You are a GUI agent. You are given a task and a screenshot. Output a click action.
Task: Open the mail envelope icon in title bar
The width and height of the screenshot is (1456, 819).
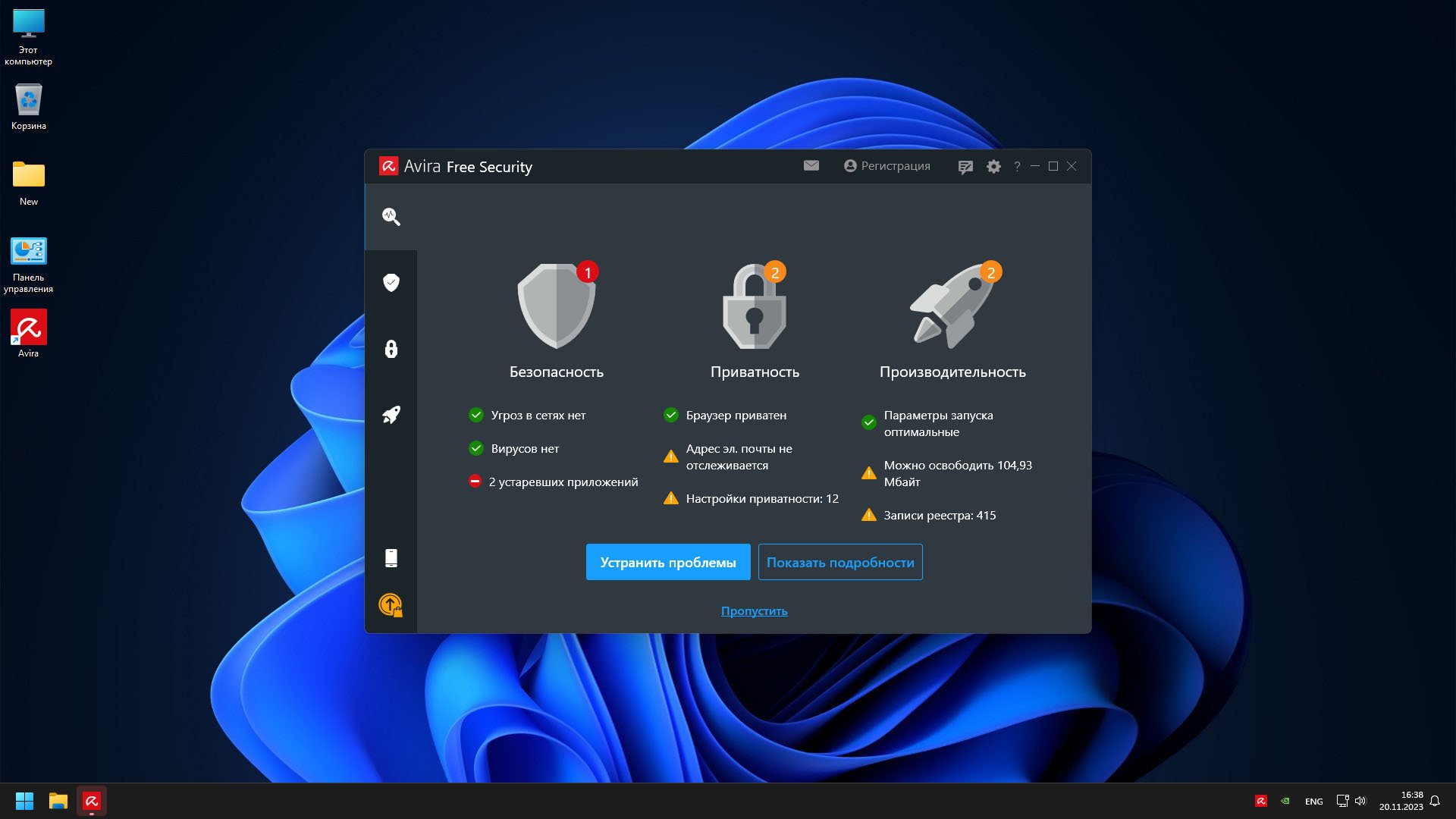click(x=811, y=166)
